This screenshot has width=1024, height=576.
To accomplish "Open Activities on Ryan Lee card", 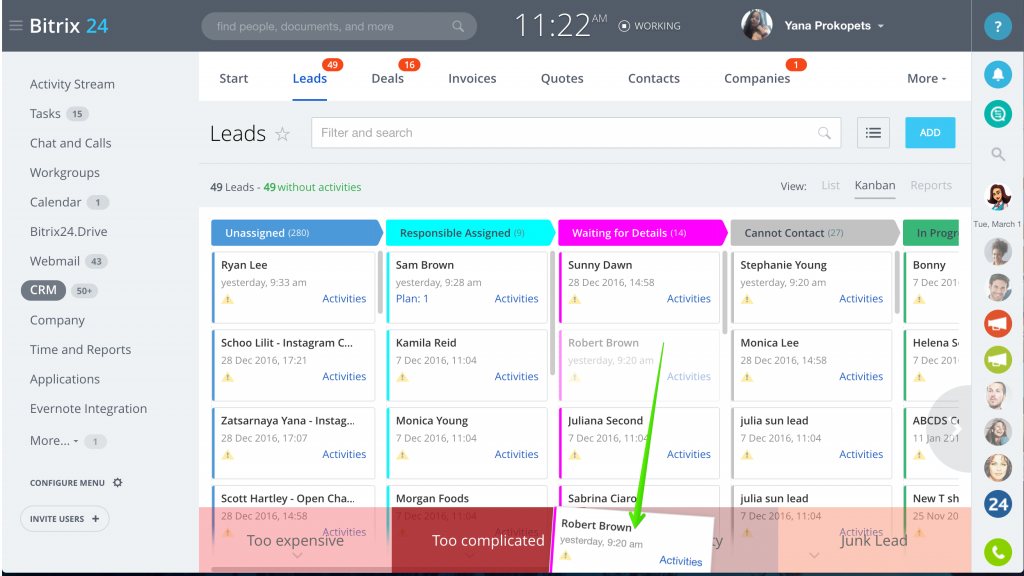I will [344, 298].
